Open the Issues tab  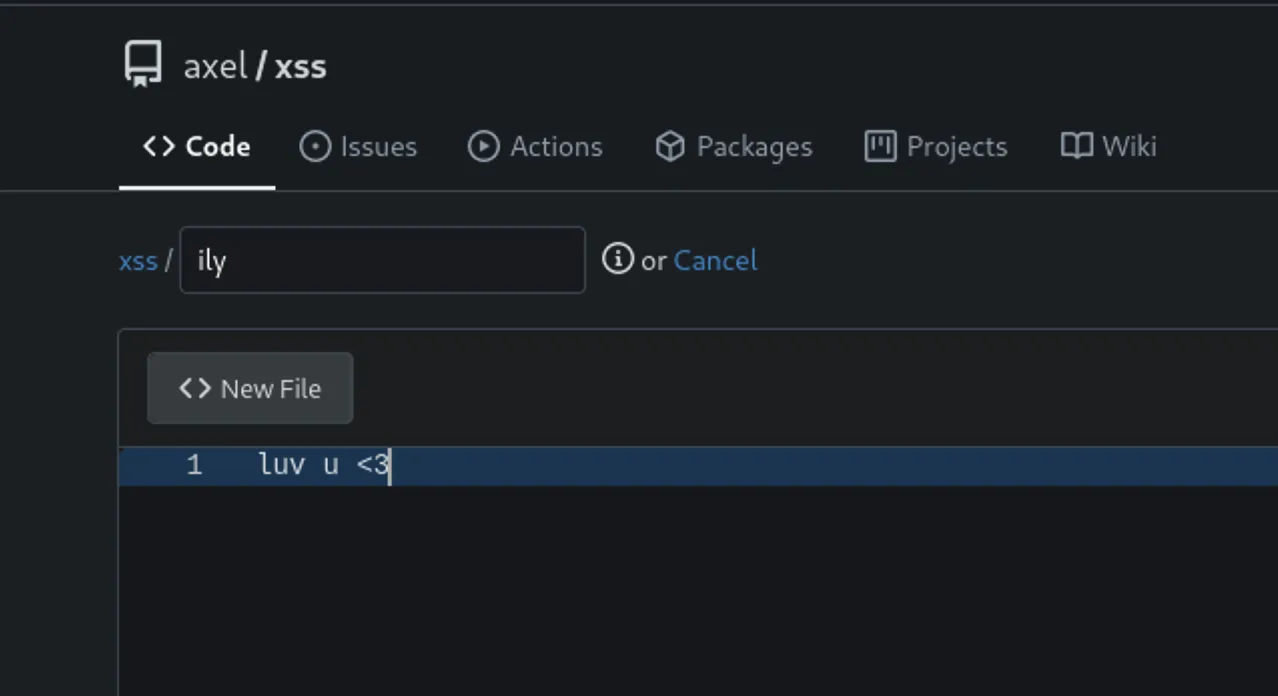pyautogui.click(x=358, y=147)
